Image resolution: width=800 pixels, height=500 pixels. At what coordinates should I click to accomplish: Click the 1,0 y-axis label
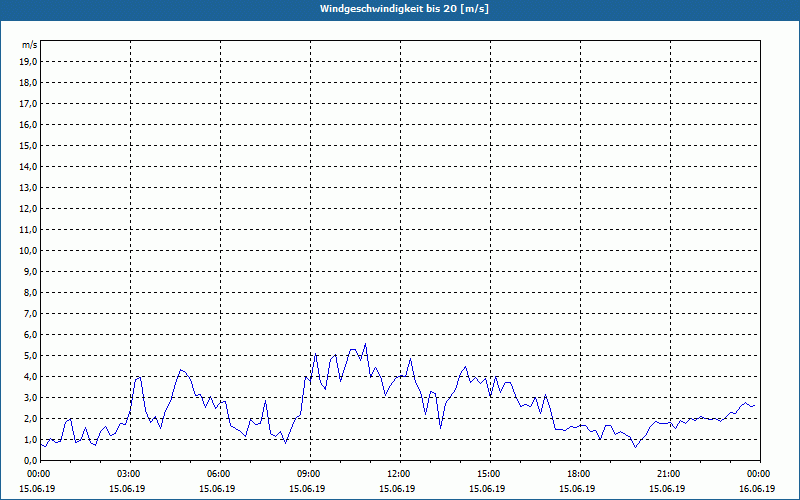click(31, 439)
